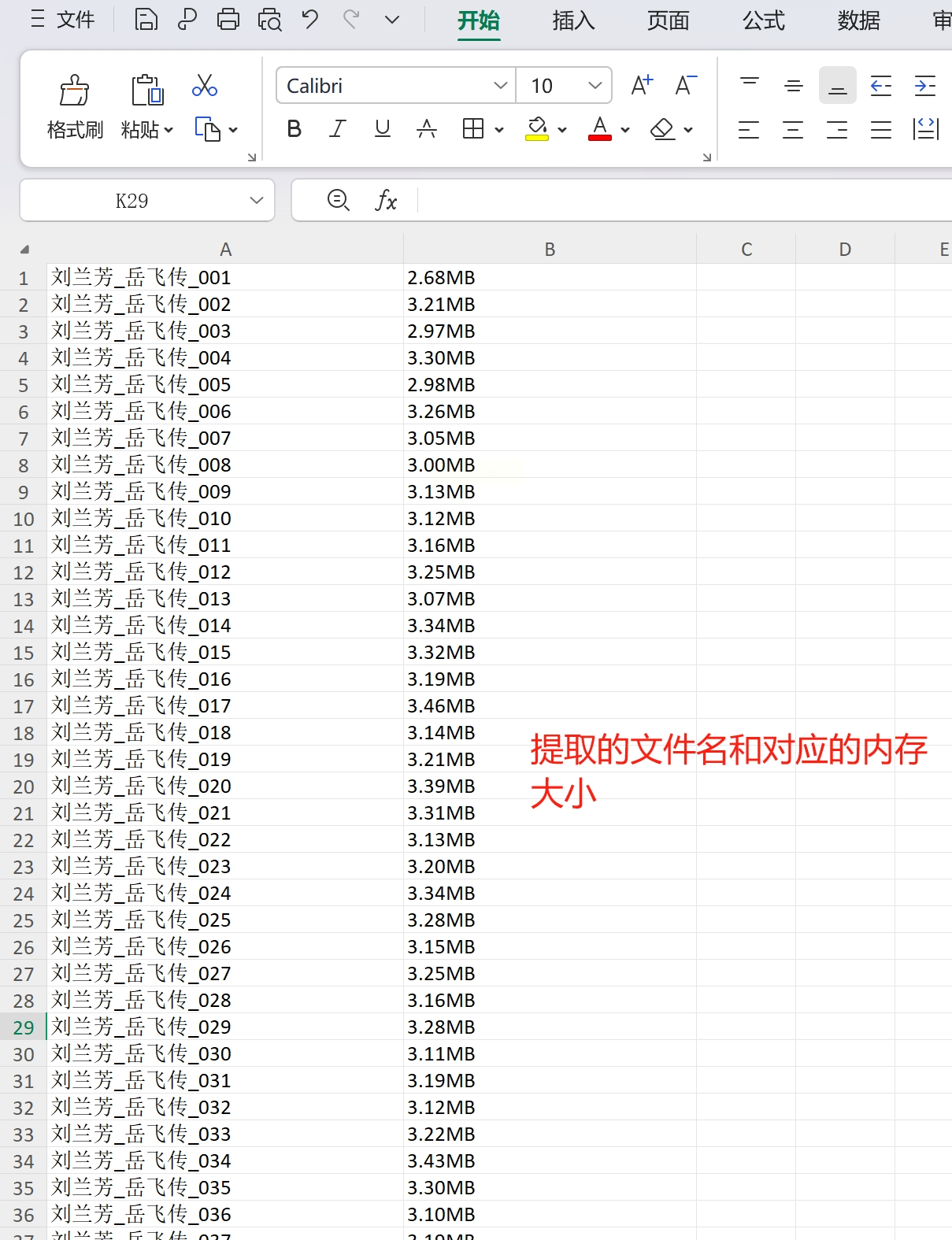Click the scissors Cut icon
Viewport: 952px width, 1240px height.
click(205, 86)
